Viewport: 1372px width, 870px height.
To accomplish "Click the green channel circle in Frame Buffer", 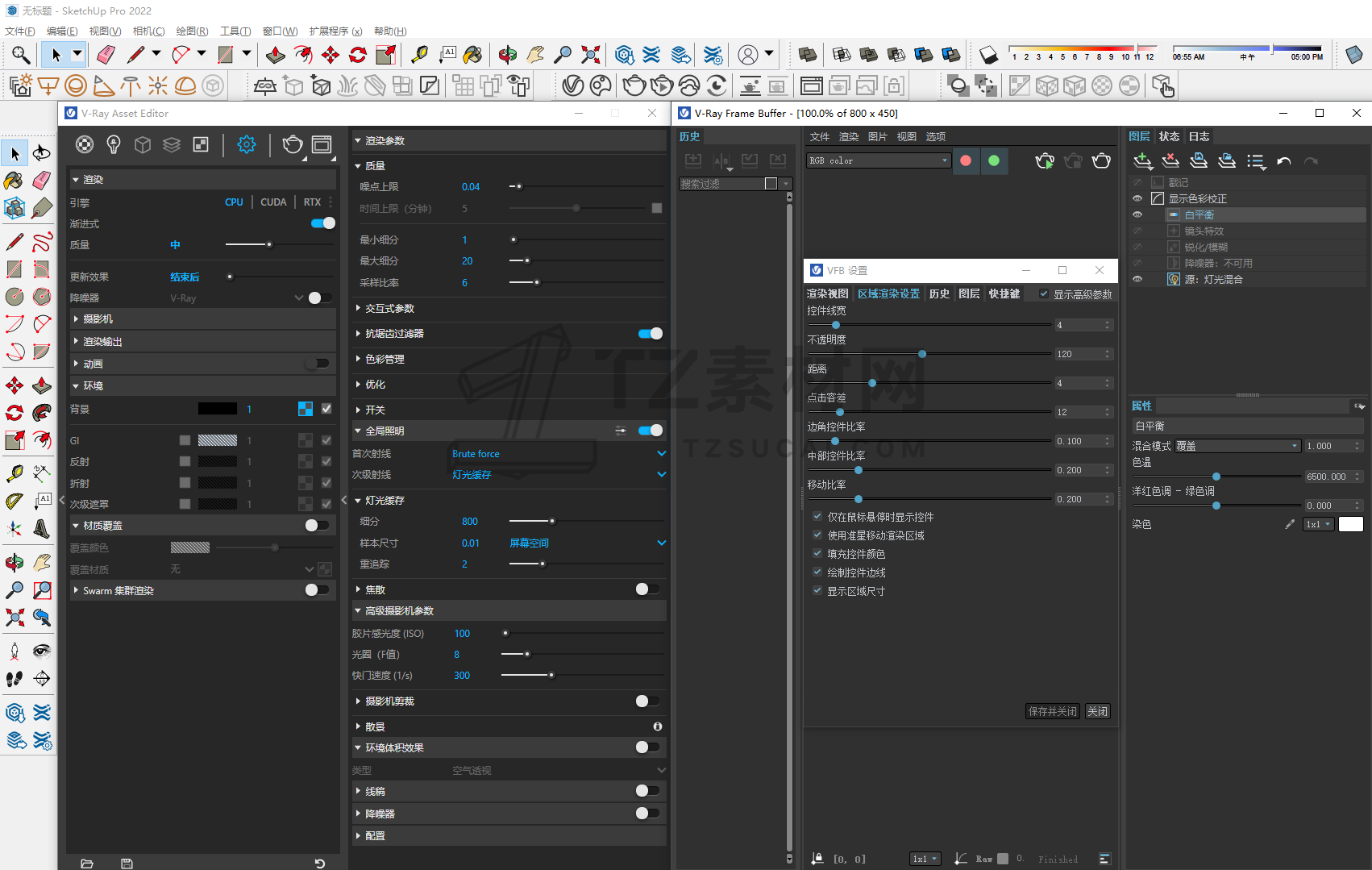I will click(x=994, y=160).
